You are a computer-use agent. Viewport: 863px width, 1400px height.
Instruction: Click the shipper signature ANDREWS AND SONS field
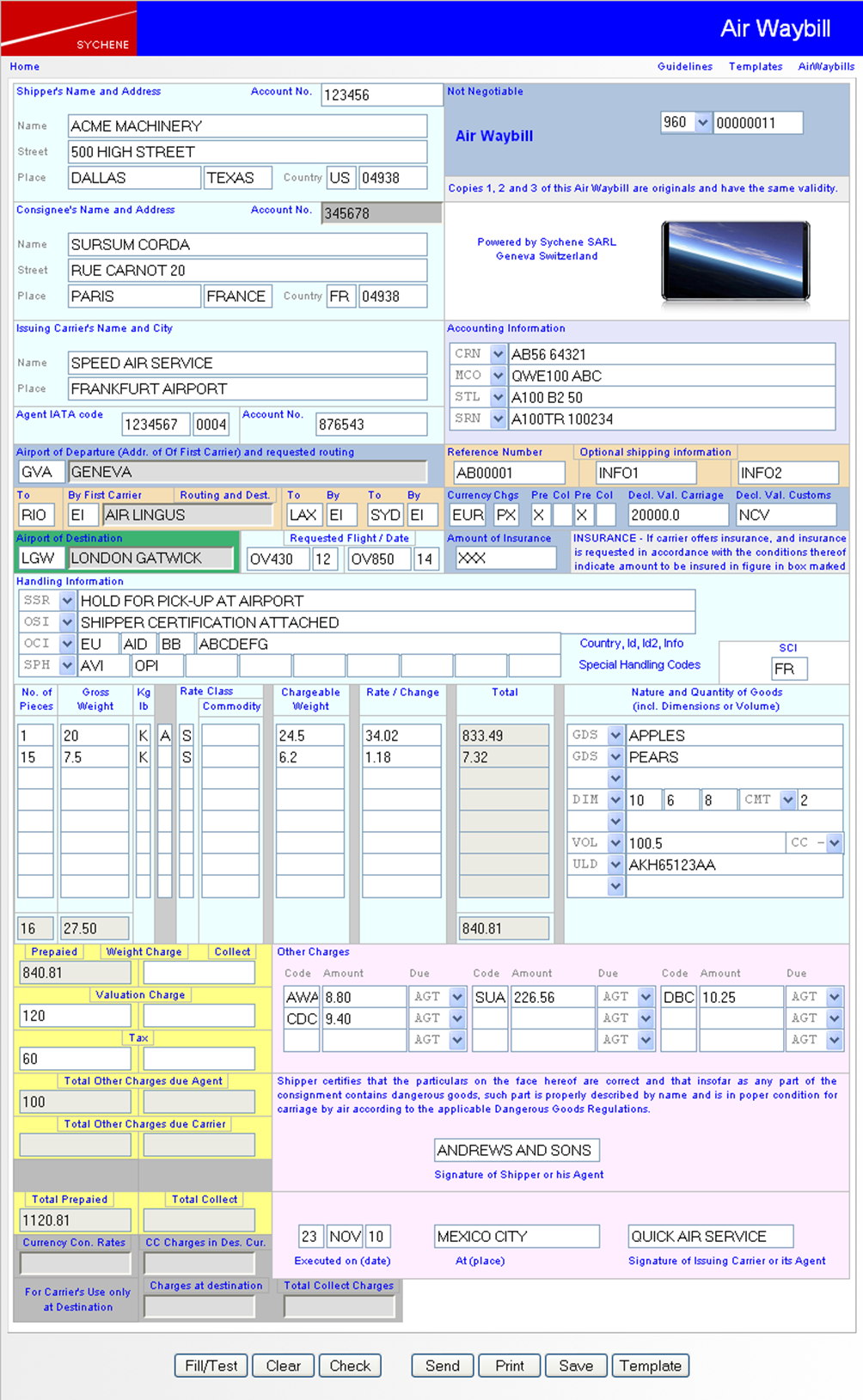click(x=517, y=1150)
